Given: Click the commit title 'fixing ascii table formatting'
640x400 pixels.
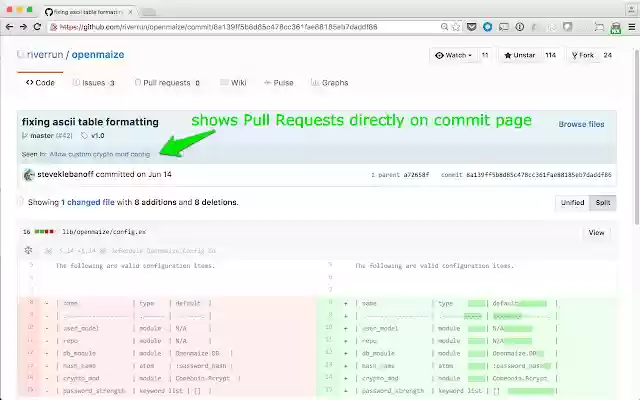Looking at the screenshot, I should coord(90,122).
